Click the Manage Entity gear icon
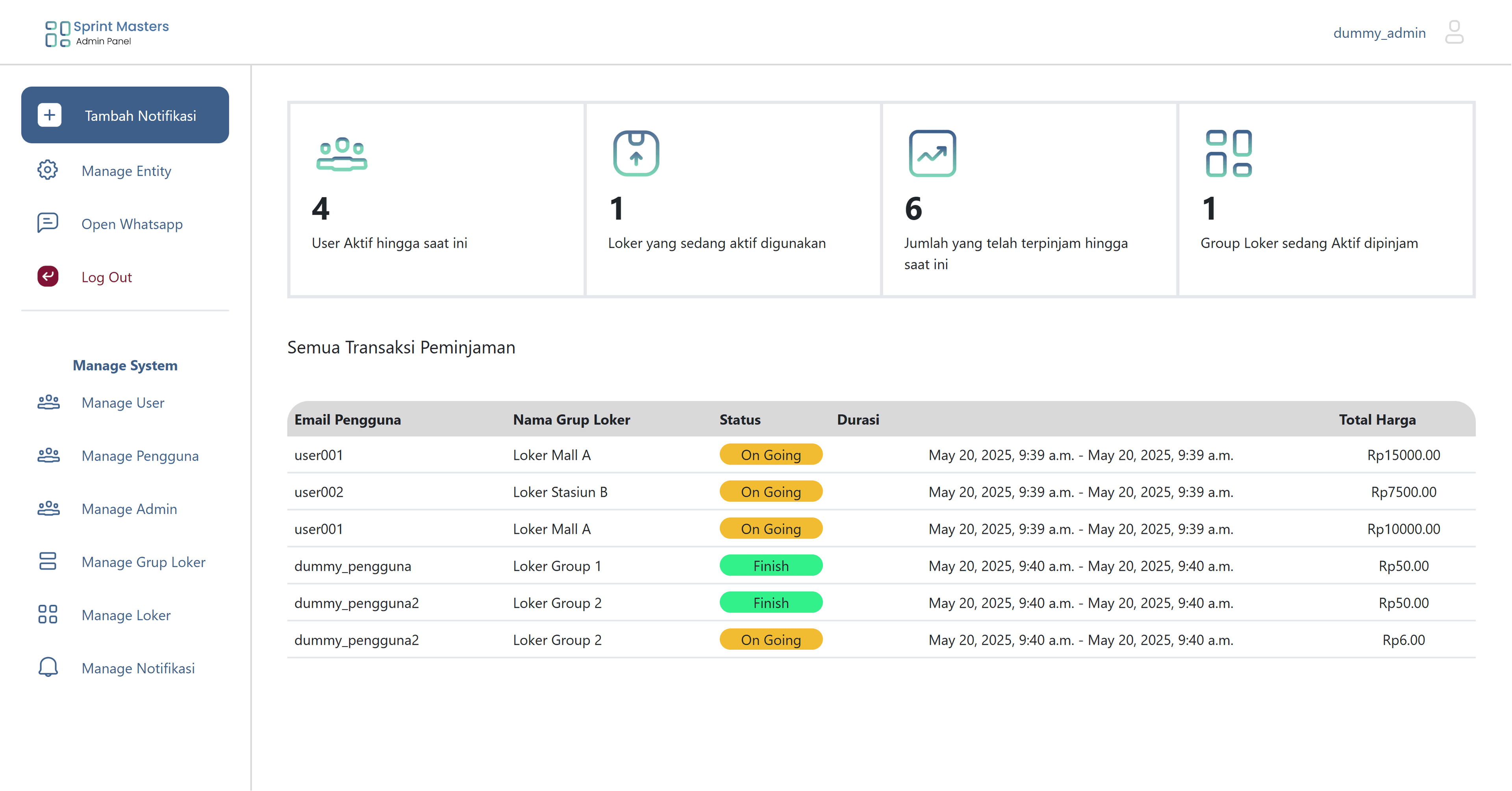This screenshot has width=1512, height=791. click(x=48, y=170)
